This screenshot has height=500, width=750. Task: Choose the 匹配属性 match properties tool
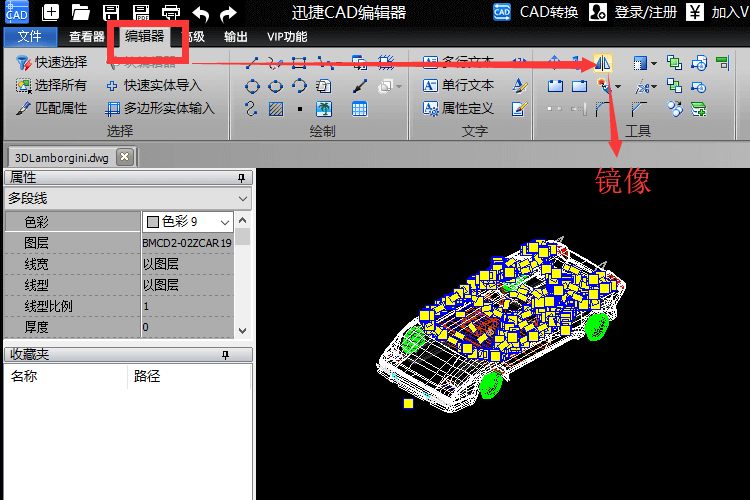click(x=52, y=108)
